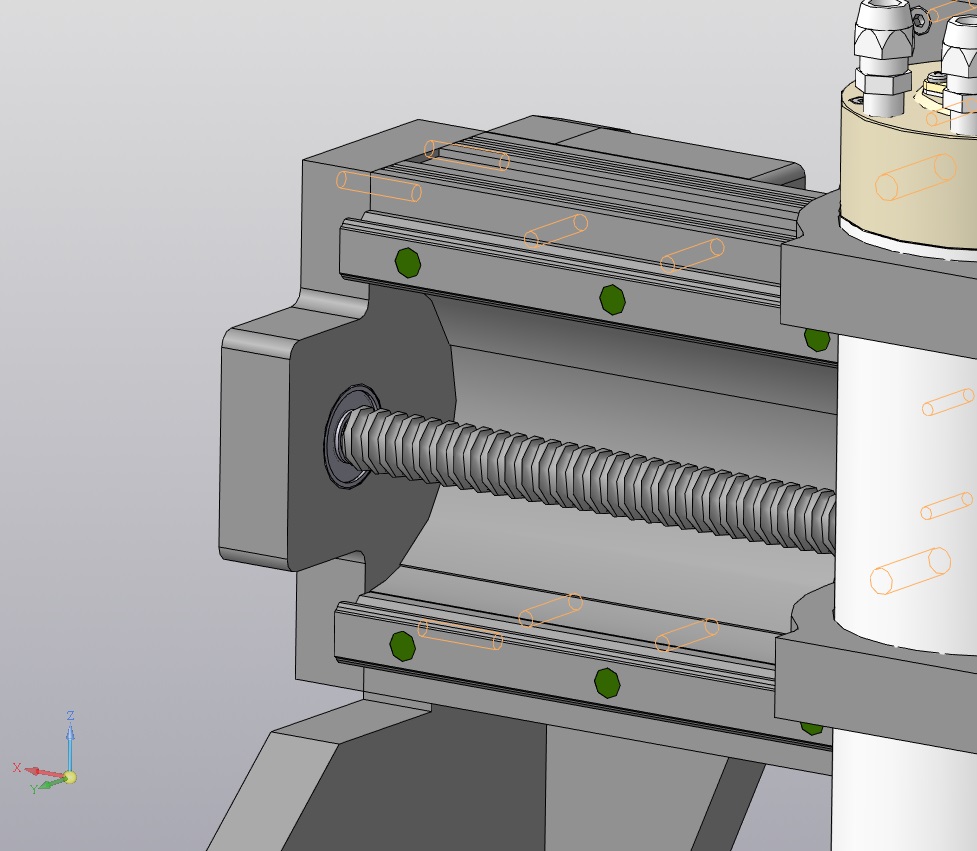Select the left cable gland on the beige cap
This screenshot has height=851, width=977.
[884, 59]
